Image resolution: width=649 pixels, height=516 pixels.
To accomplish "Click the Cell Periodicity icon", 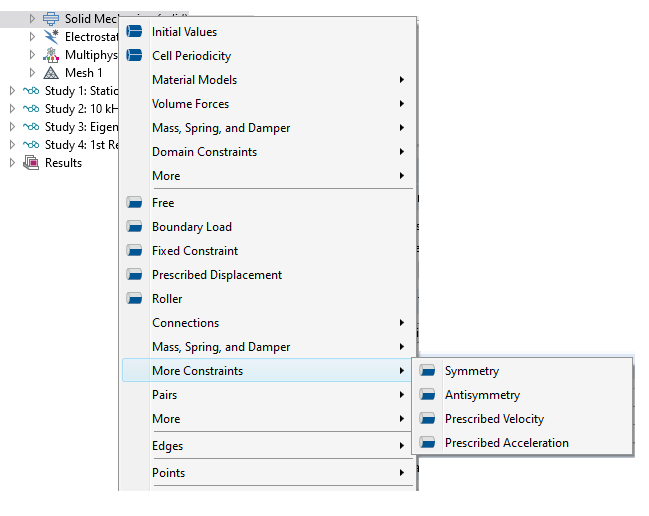I will click(x=134, y=56).
